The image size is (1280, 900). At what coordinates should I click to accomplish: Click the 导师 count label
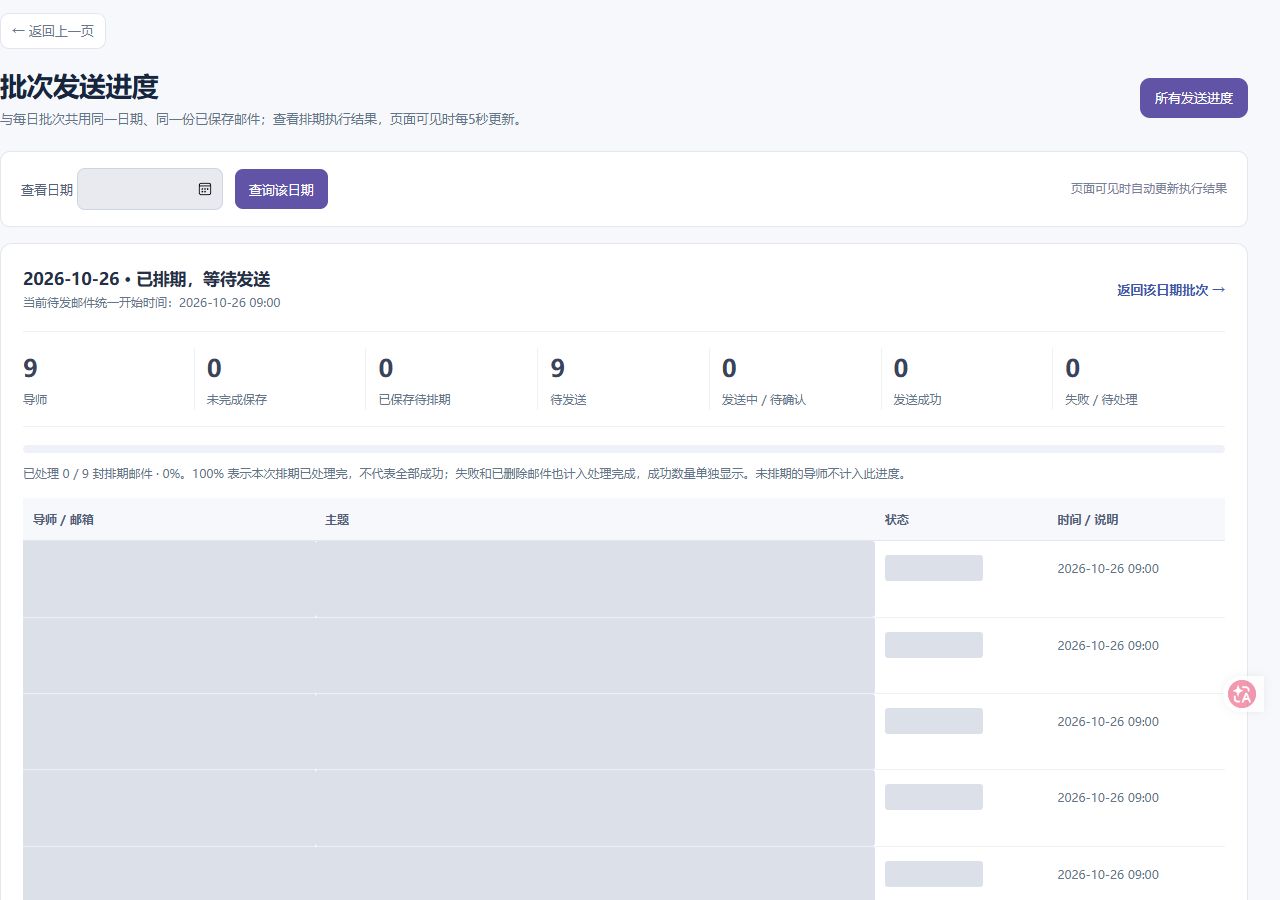tap(35, 400)
